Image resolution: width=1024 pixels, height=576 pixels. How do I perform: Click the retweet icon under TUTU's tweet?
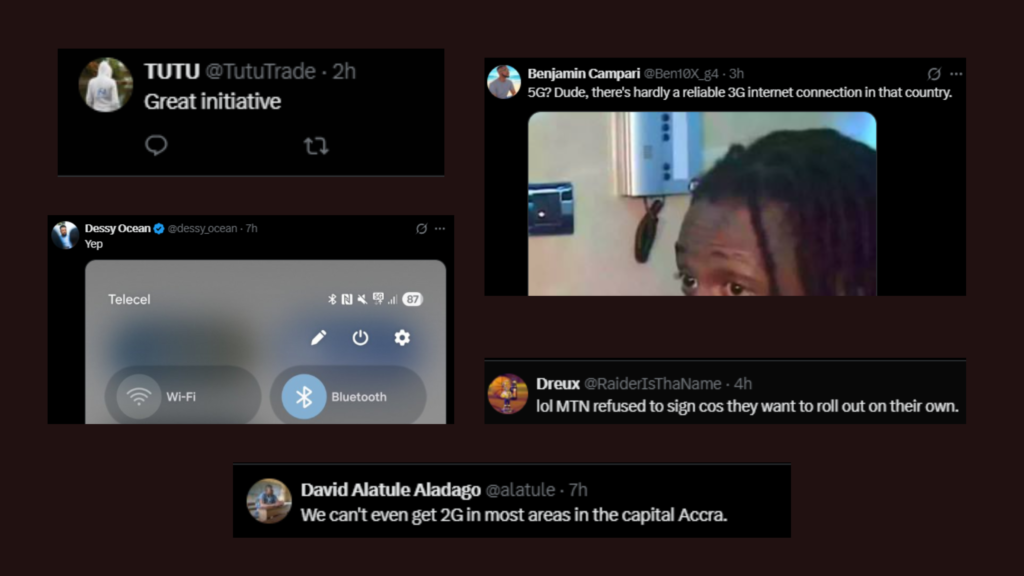316,146
